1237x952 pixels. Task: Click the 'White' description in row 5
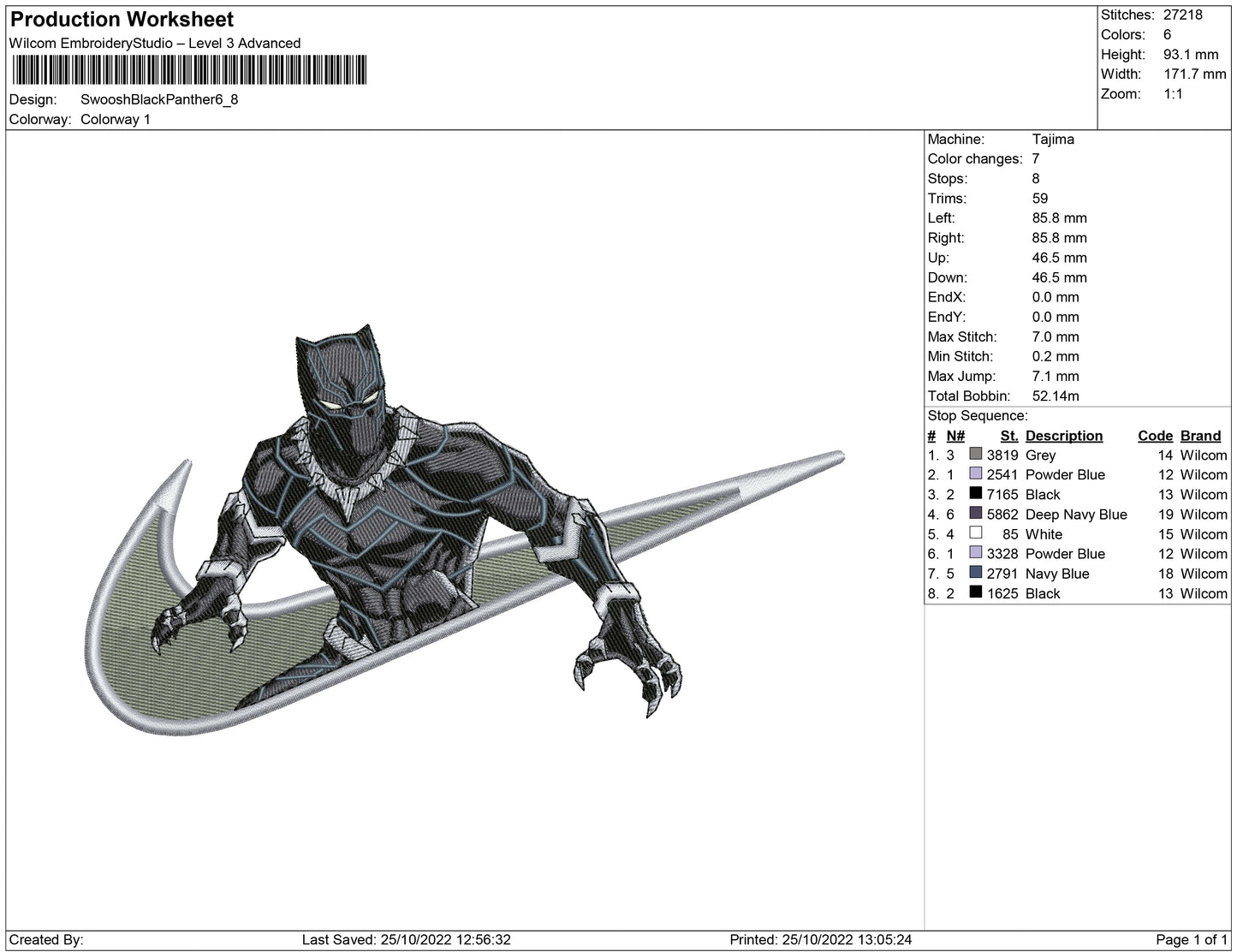click(1044, 533)
